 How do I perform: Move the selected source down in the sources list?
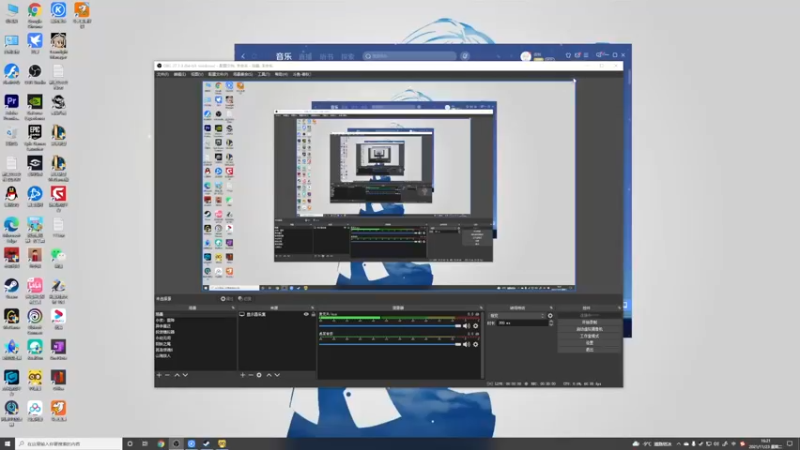pos(277,375)
